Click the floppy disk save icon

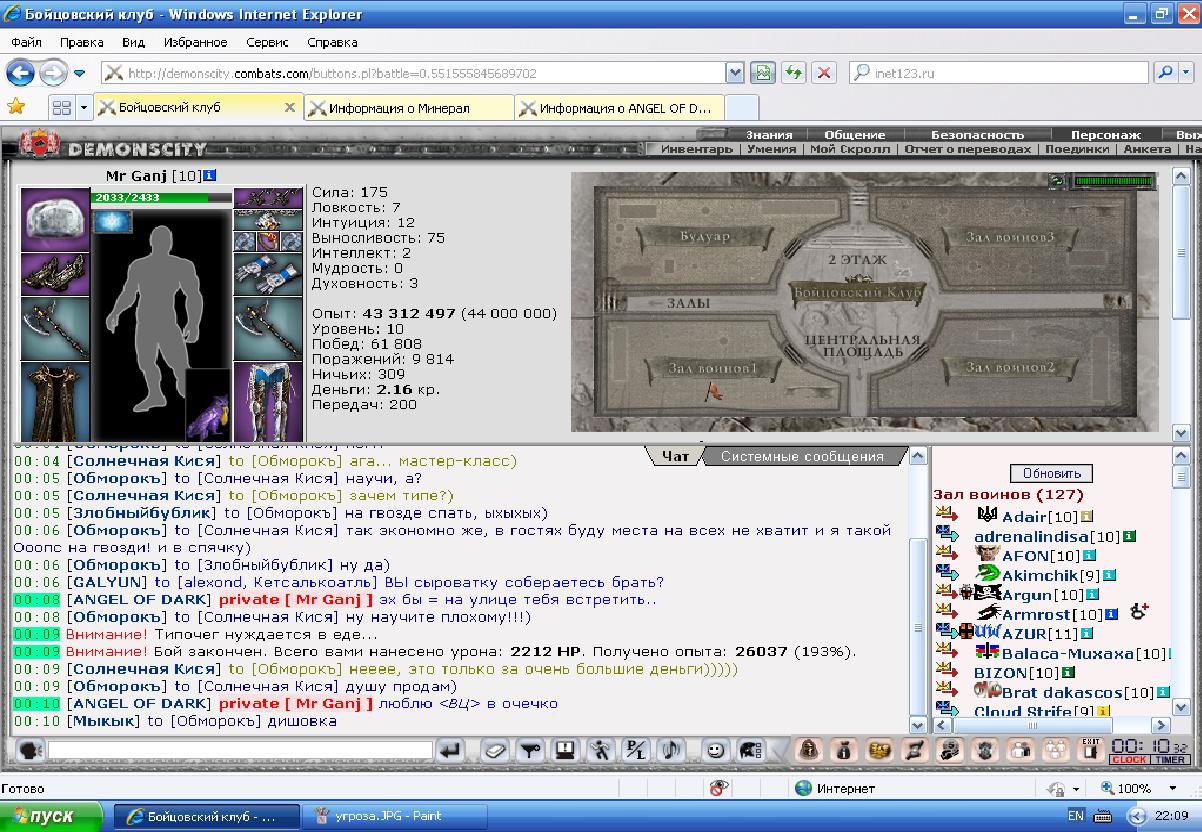click(565, 750)
